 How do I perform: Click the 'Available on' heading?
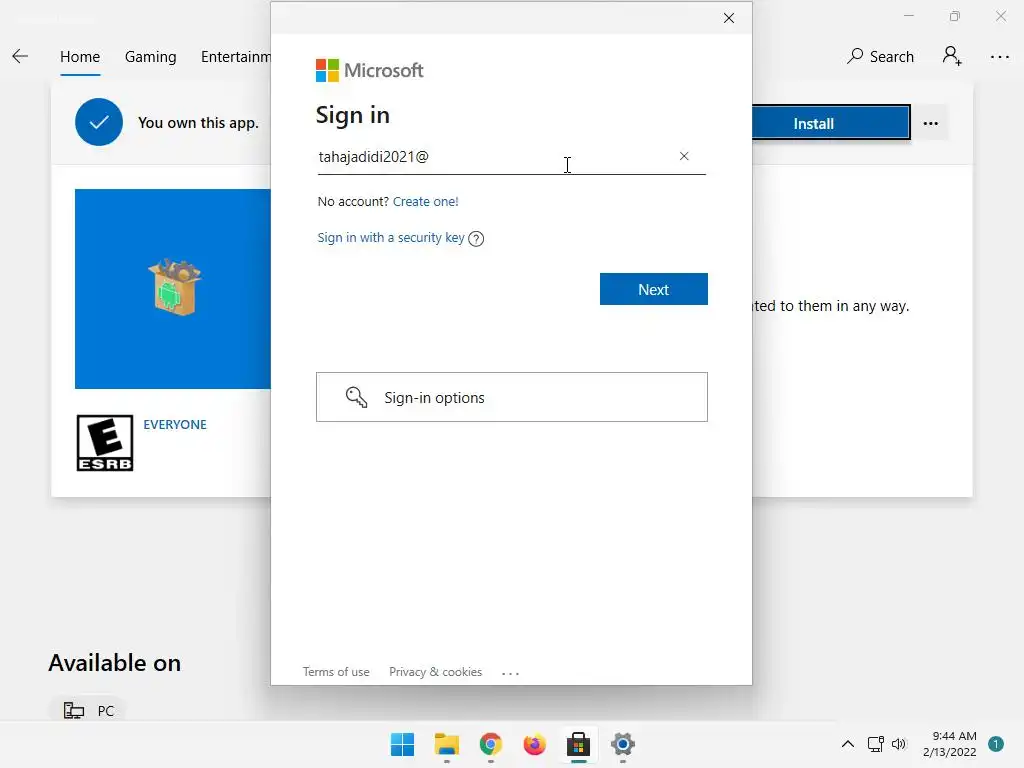pos(115,663)
